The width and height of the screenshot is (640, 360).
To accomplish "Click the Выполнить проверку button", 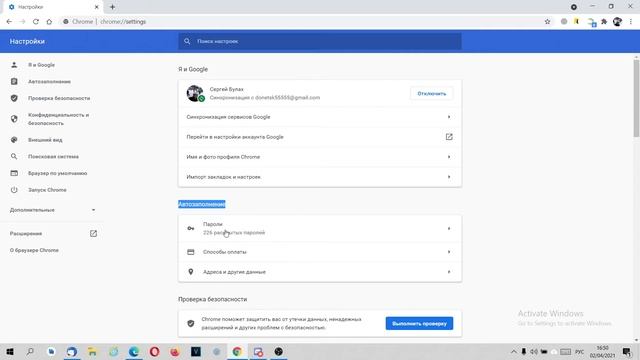I will tap(419, 324).
